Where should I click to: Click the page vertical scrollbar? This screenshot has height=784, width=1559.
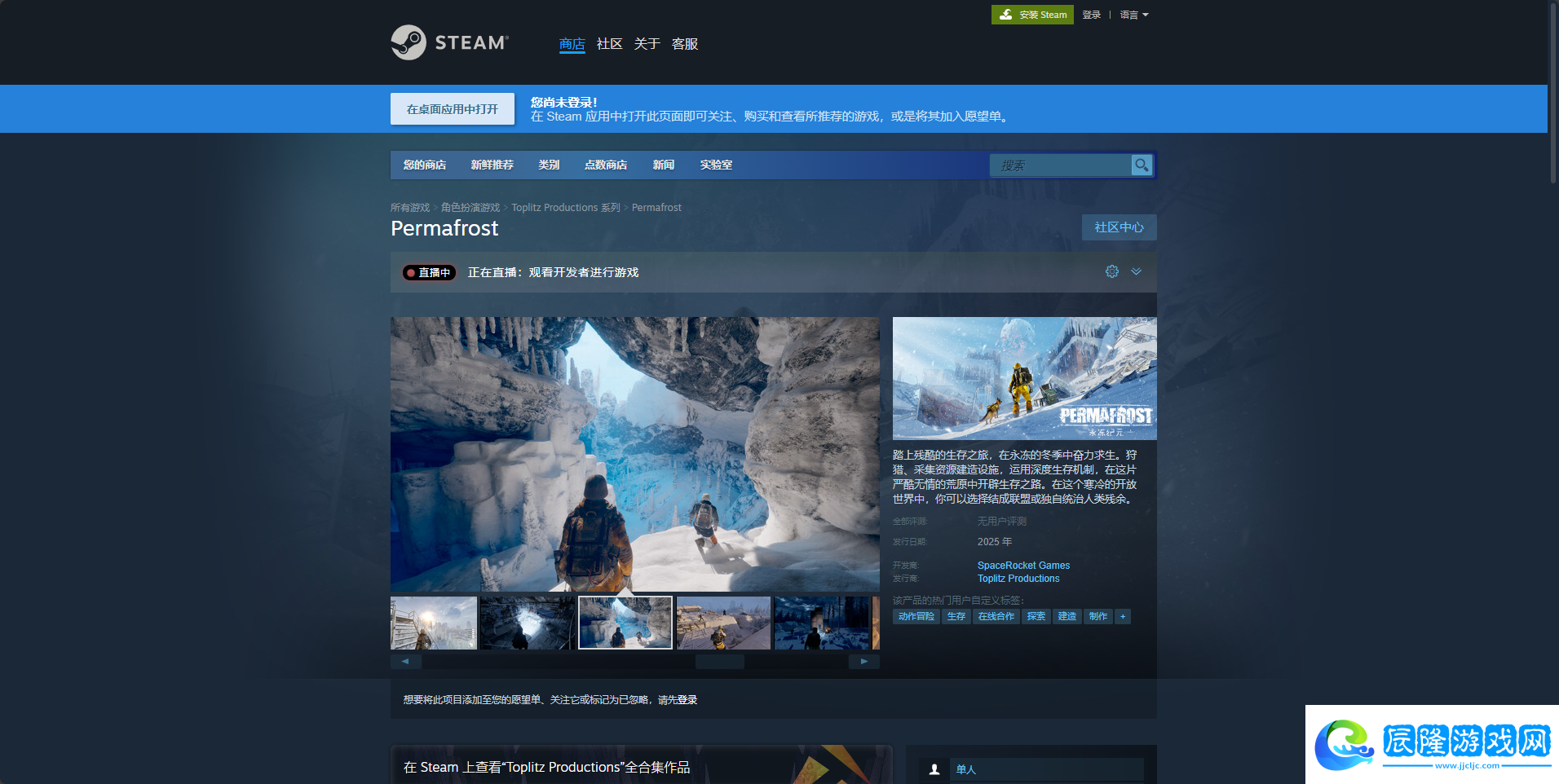tap(1552, 92)
